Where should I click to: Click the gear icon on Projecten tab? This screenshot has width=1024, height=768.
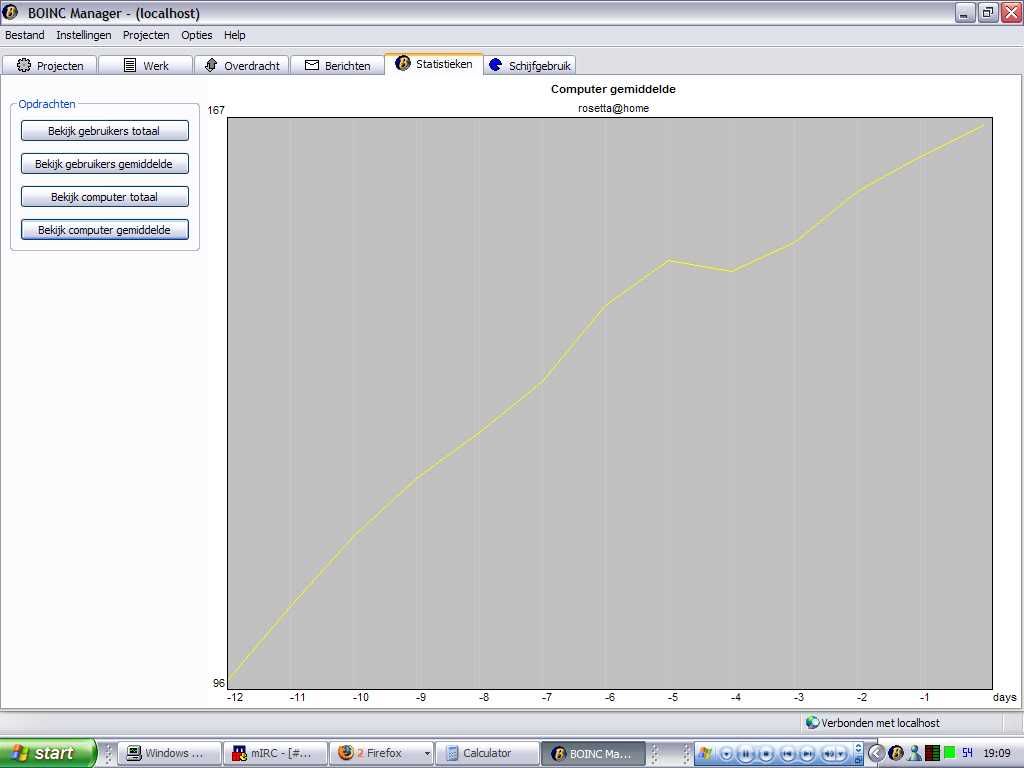[24, 65]
